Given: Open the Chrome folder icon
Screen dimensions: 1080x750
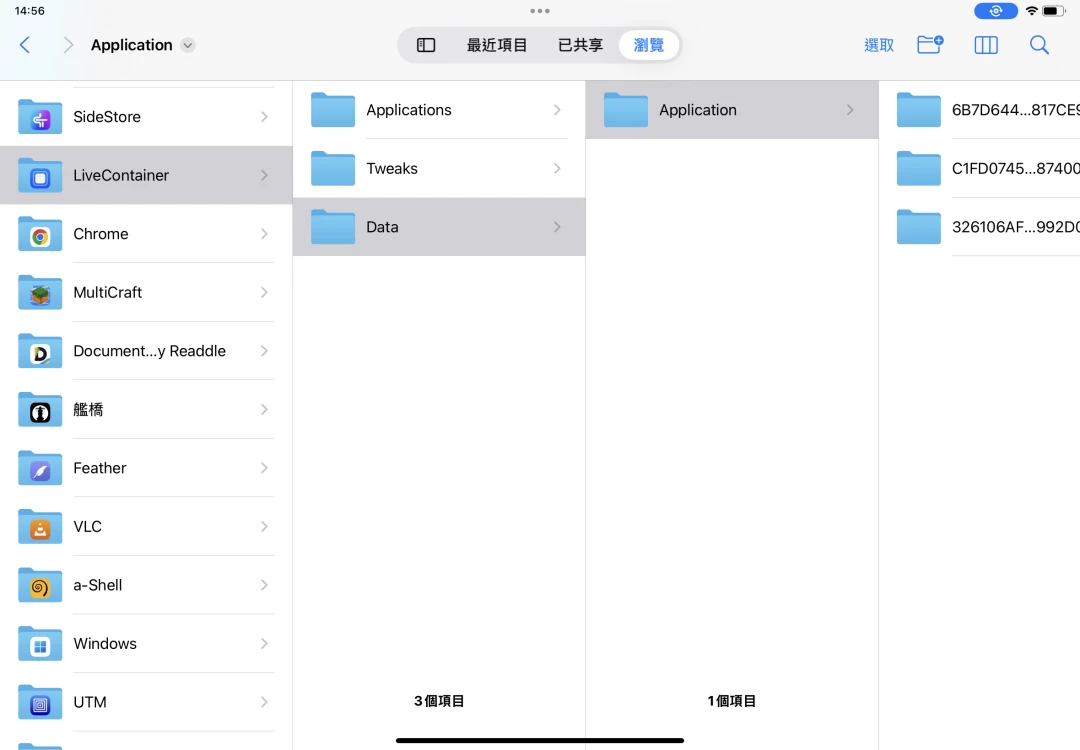Looking at the screenshot, I should pyautogui.click(x=40, y=234).
